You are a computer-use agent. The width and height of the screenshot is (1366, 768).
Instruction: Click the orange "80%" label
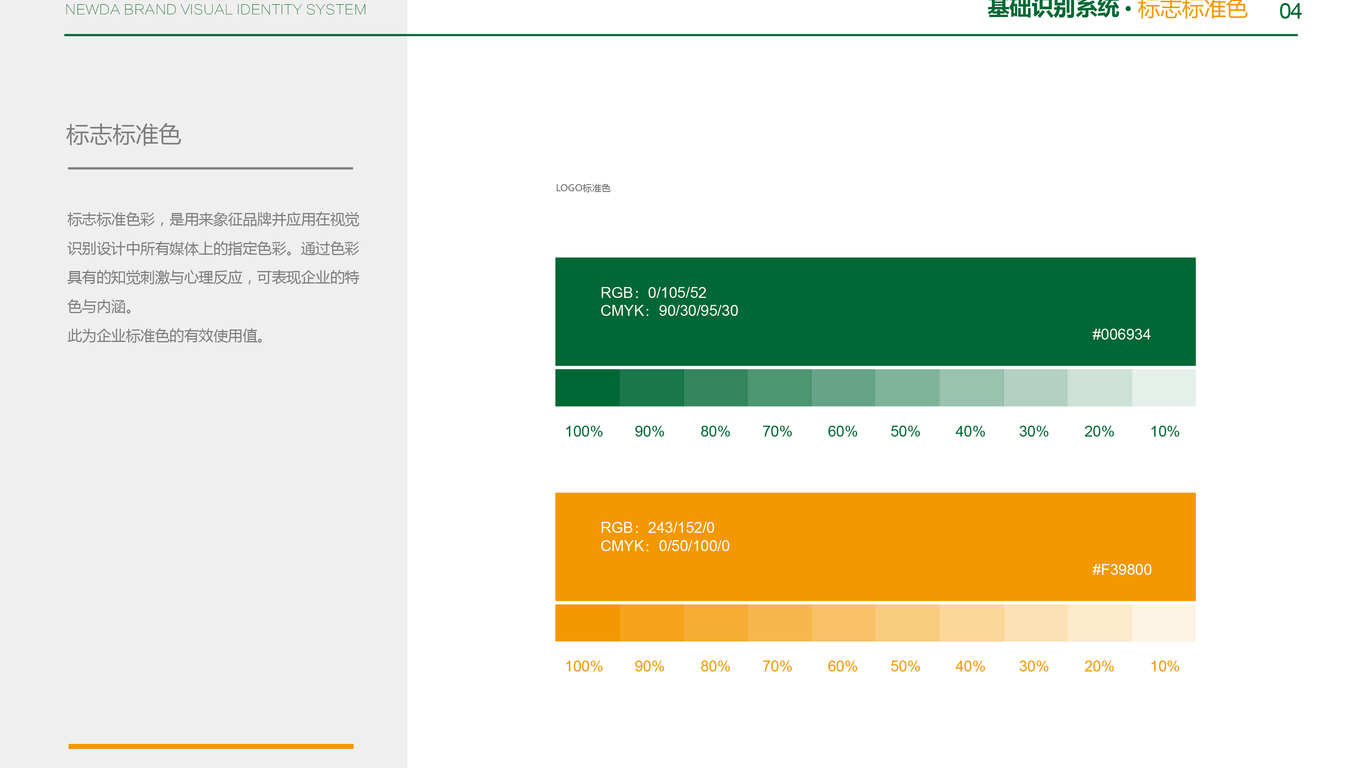pos(715,667)
